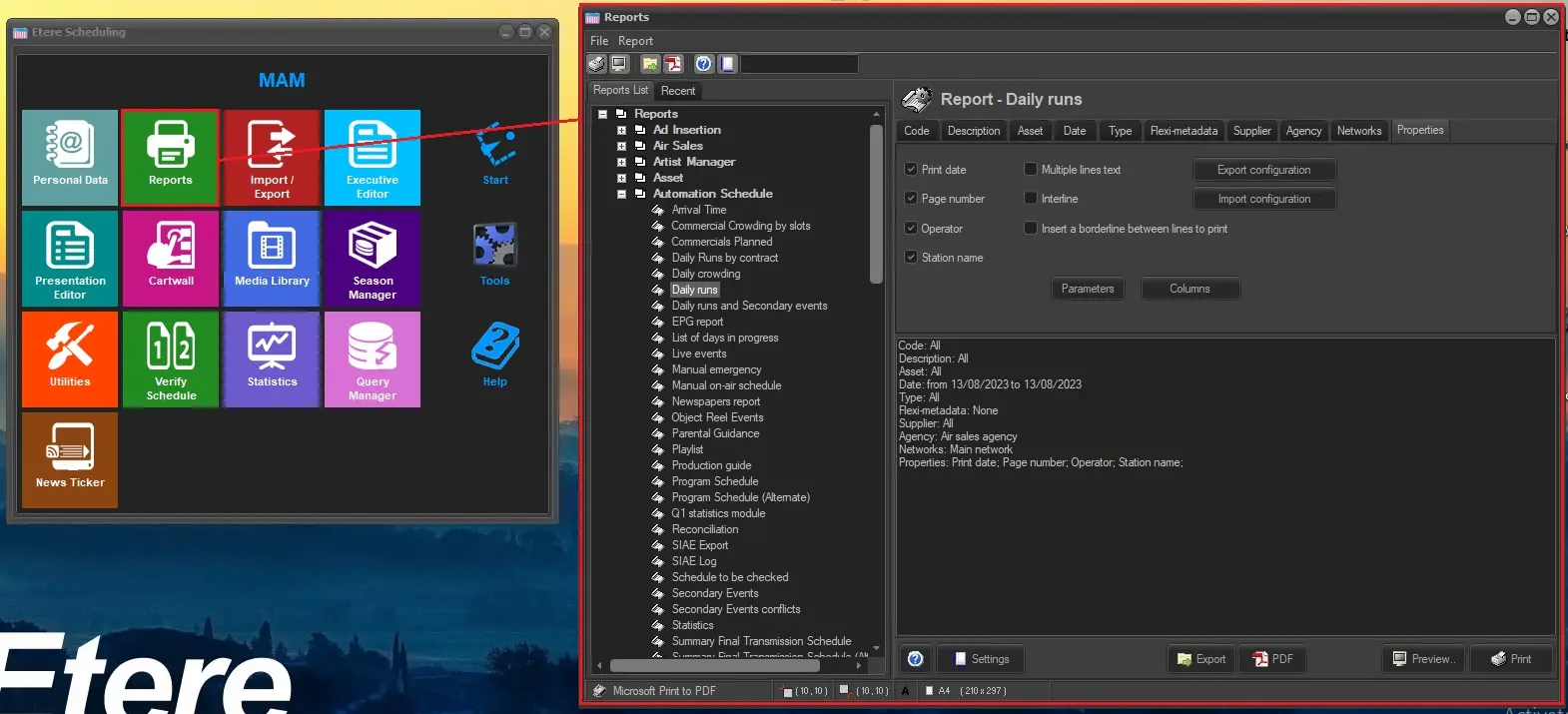
Task: Click the Export configuration button
Action: click(x=1263, y=170)
